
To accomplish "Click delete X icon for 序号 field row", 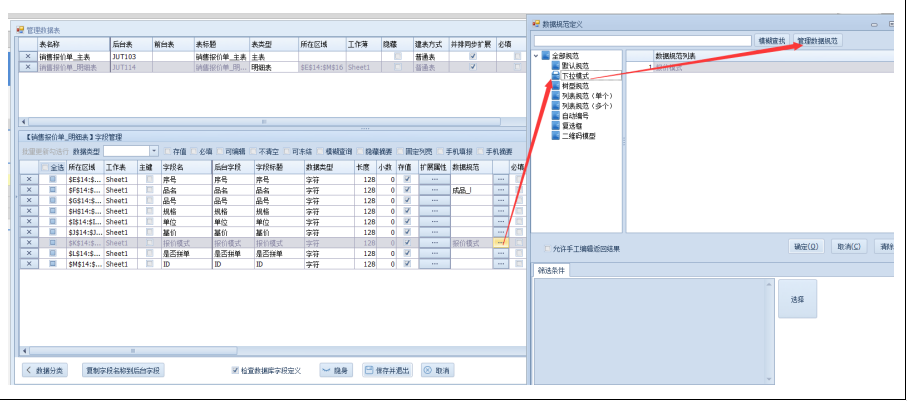I will (28, 179).
